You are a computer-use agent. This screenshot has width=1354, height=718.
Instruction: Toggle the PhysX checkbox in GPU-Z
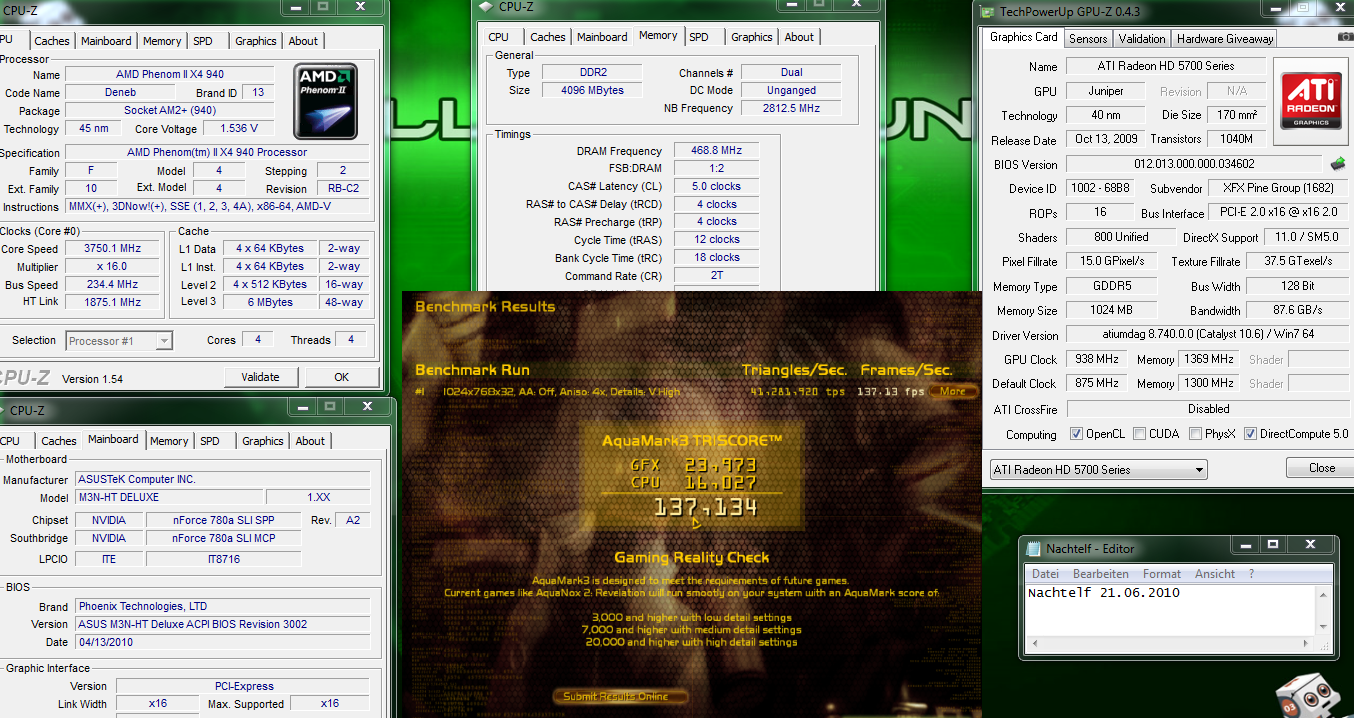(1196, 434)
